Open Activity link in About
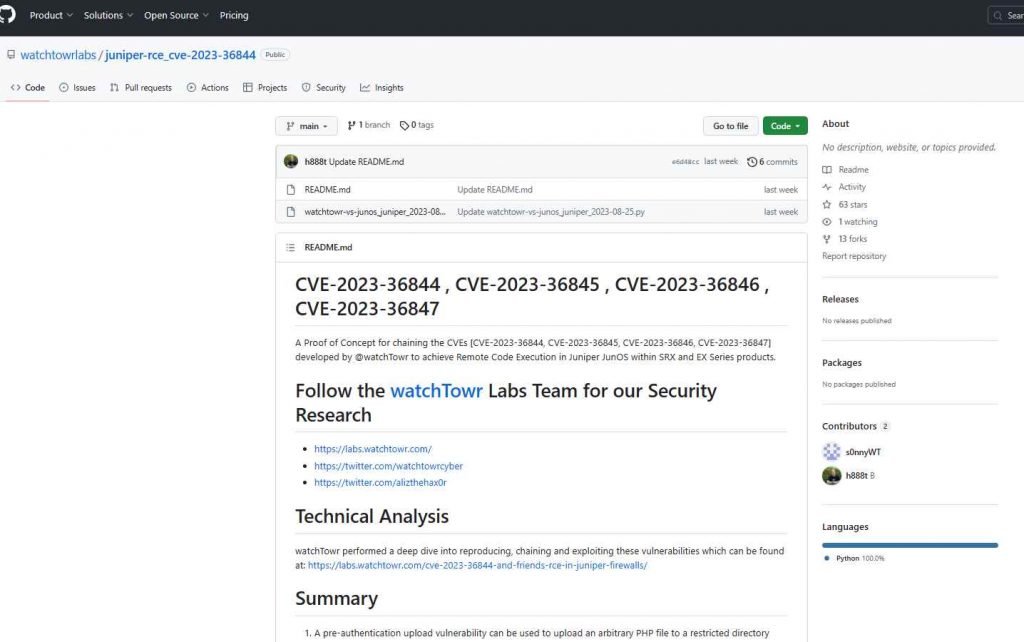 click(x=852, y=187)
